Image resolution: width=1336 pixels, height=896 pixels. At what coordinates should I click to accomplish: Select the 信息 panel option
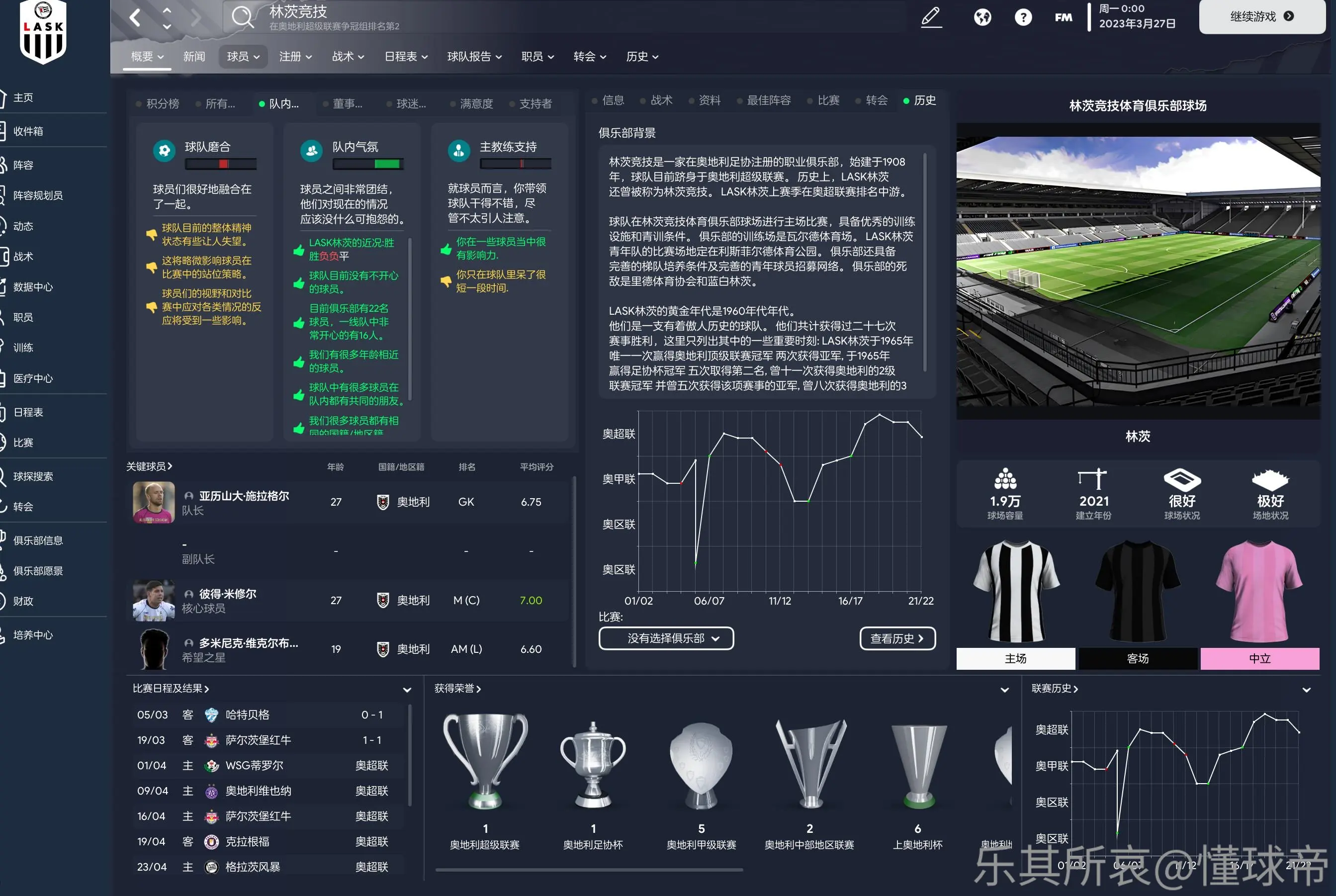608,100
